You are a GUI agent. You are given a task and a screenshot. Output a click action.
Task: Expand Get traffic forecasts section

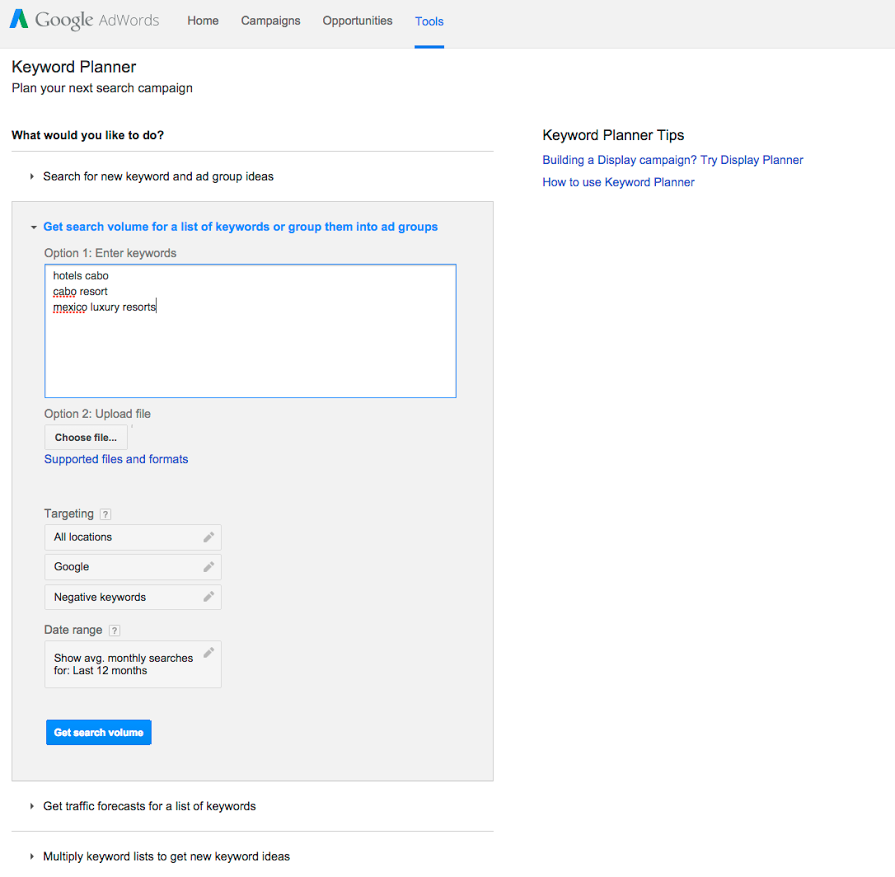(x=149, y=806)
